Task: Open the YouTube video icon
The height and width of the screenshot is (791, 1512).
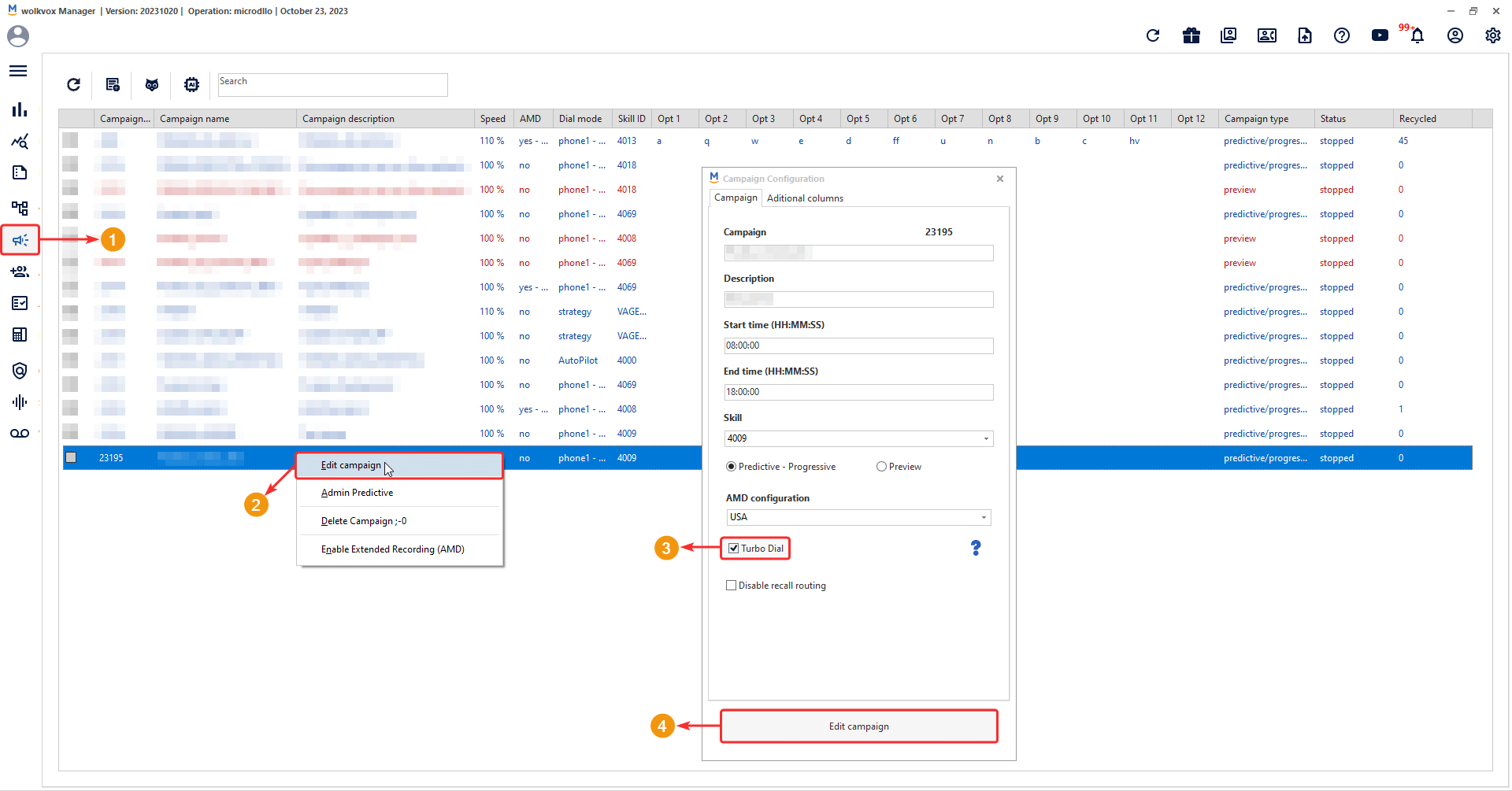Action: (x=1380, y=35)
